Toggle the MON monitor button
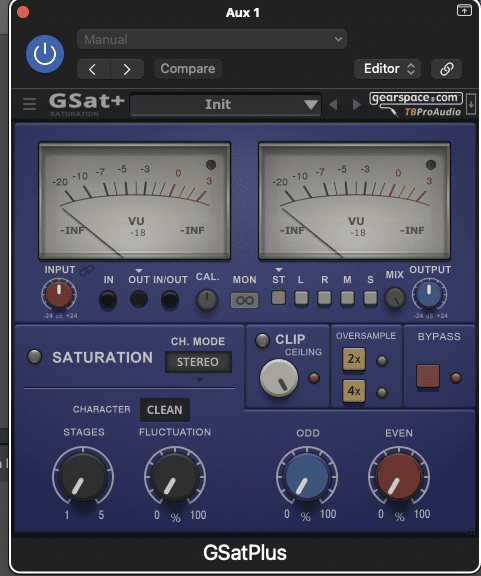 coord(245,300)
